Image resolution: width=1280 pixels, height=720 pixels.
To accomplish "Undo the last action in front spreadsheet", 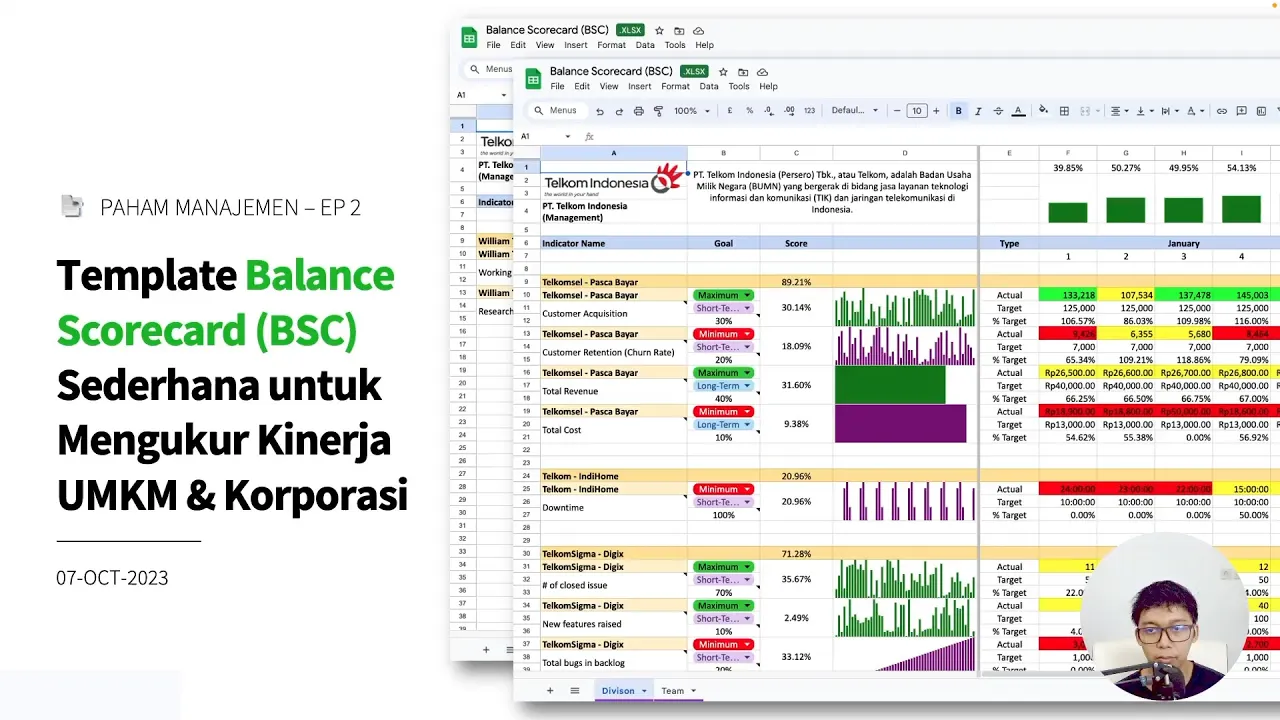I will tap(600, 111).
